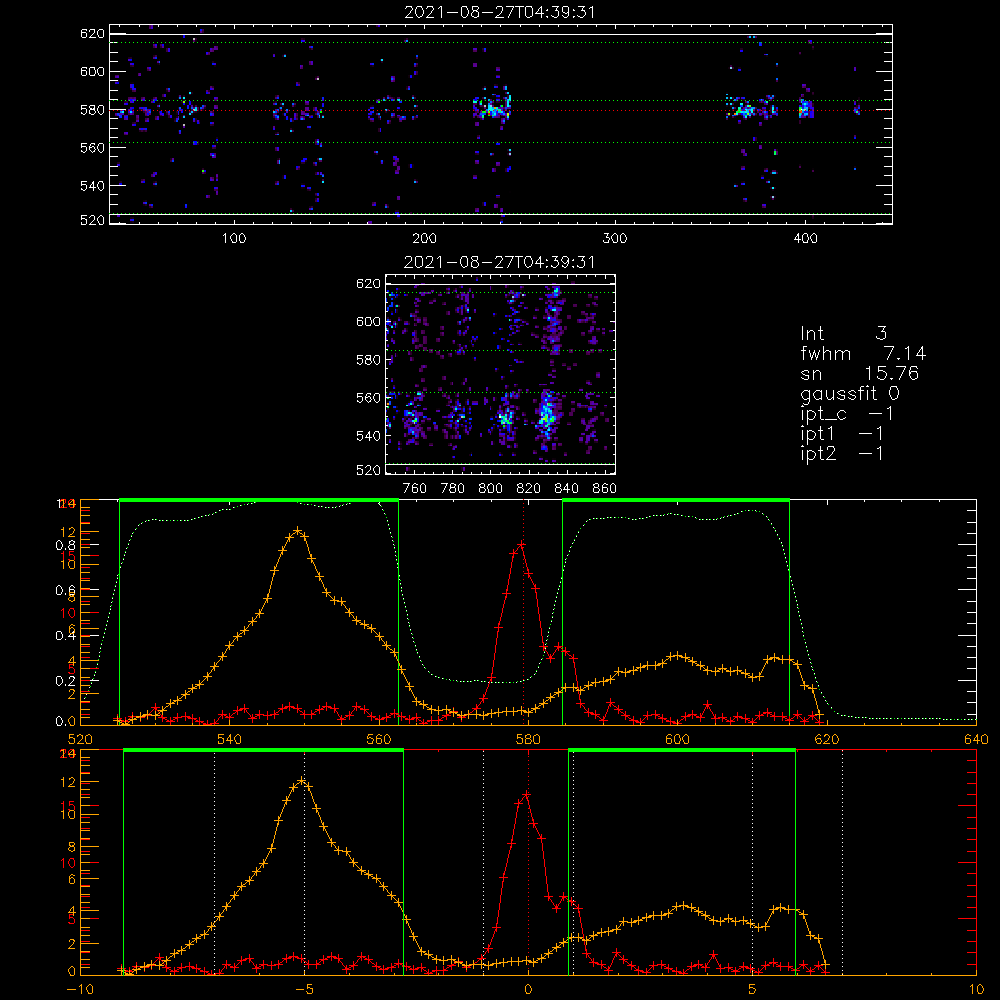Click x-axis label 620 of the upper profile plot
Screen dimensions: 1000x1000
pyautogui.click(x=827, y=739)
